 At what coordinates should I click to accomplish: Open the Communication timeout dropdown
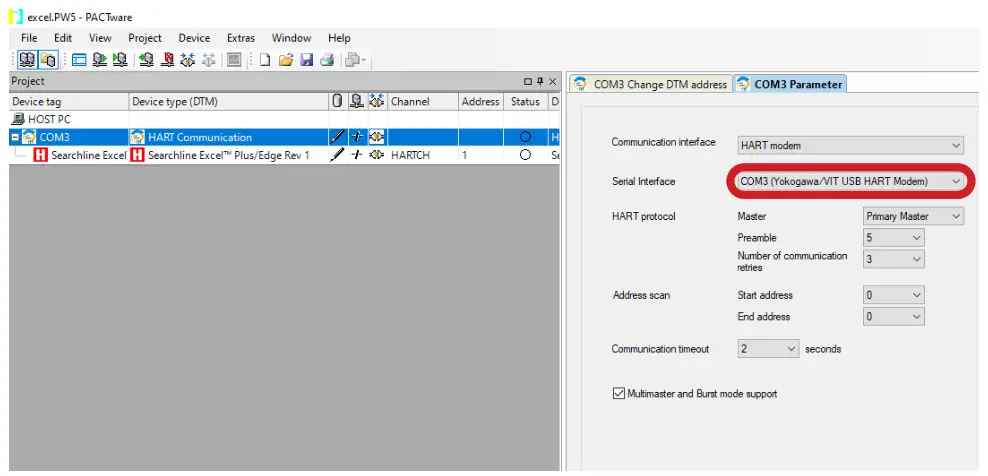point(768,349)
